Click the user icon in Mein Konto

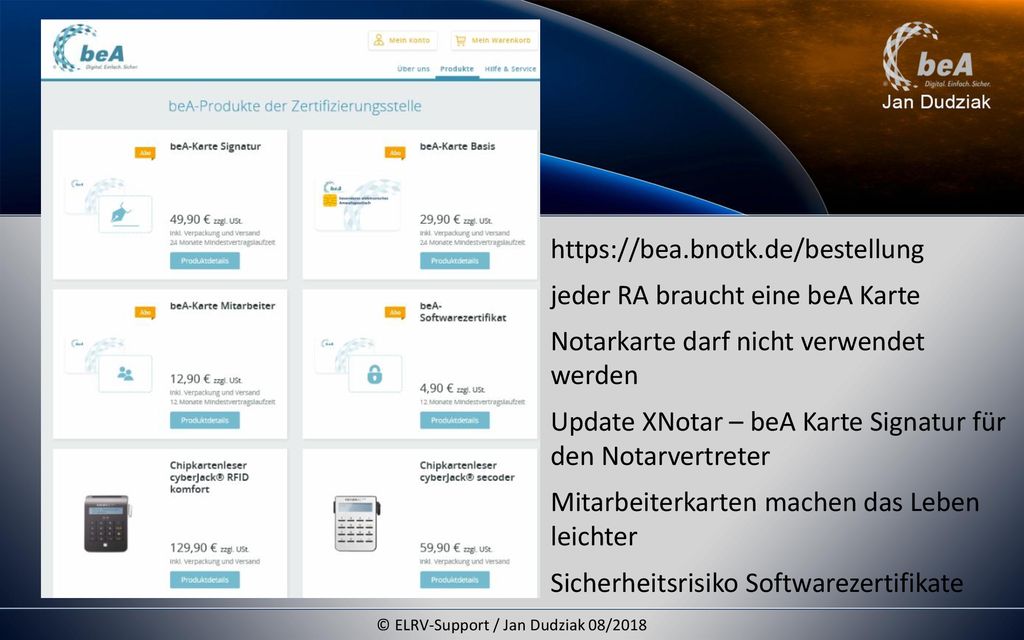point(379,40)
